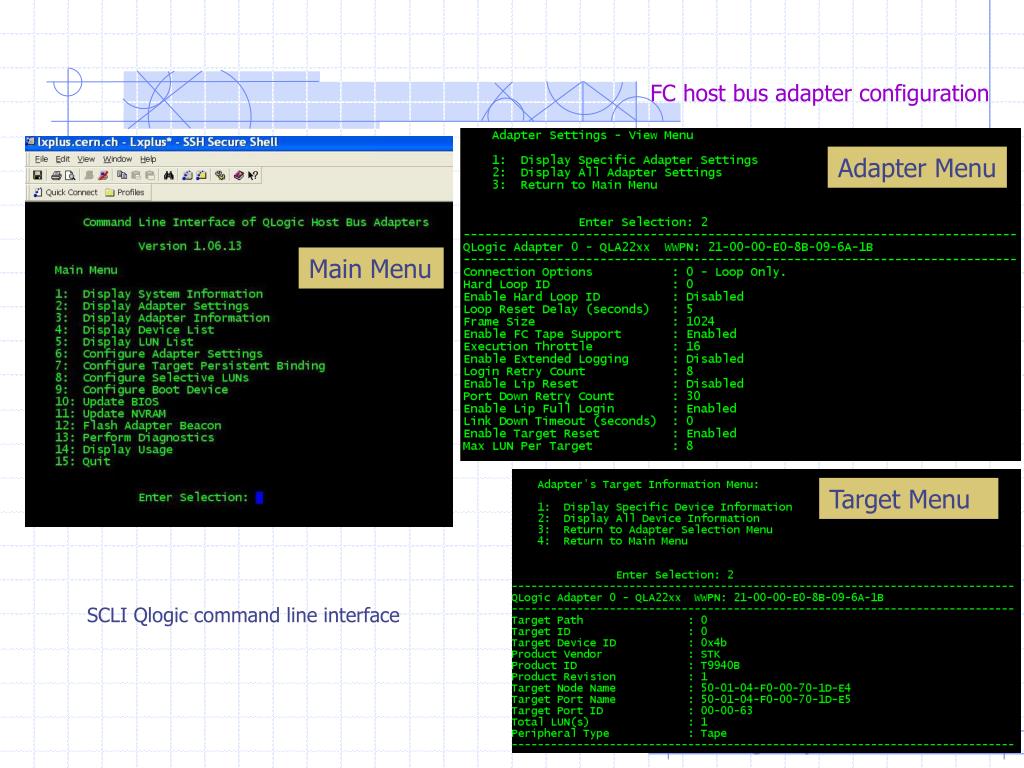Open Print Preview from the SSH toolbar
Screen dimensions: 1024x768
point(70,175)
